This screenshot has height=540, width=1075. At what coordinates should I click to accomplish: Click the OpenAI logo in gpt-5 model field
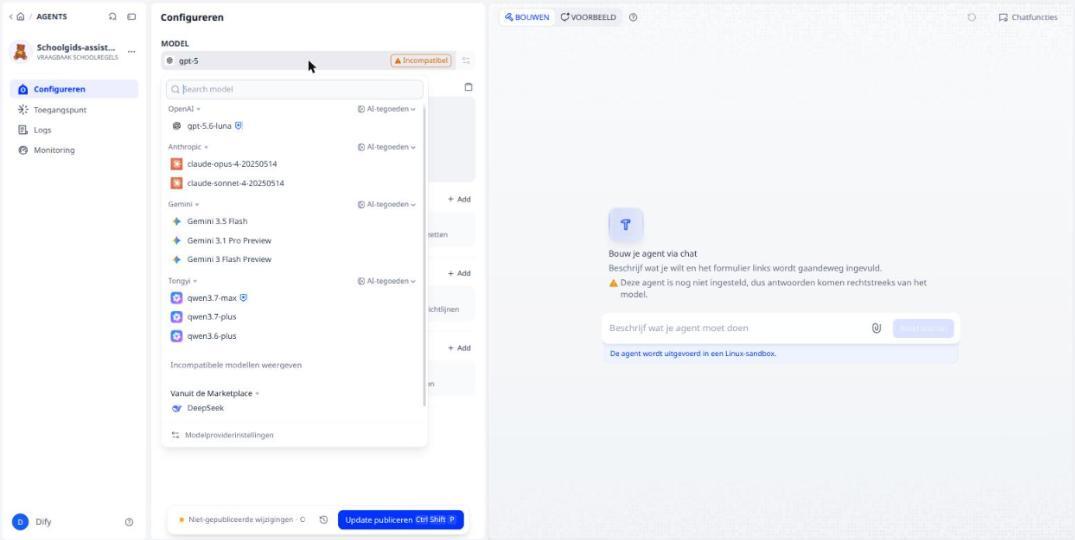170,61
